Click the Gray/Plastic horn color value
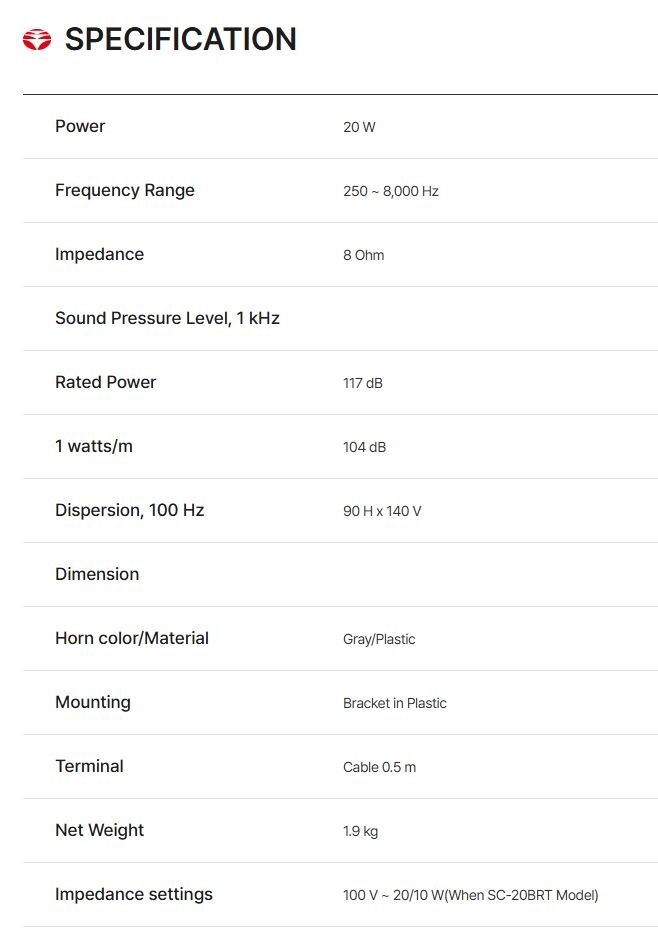 coord(379,639)
